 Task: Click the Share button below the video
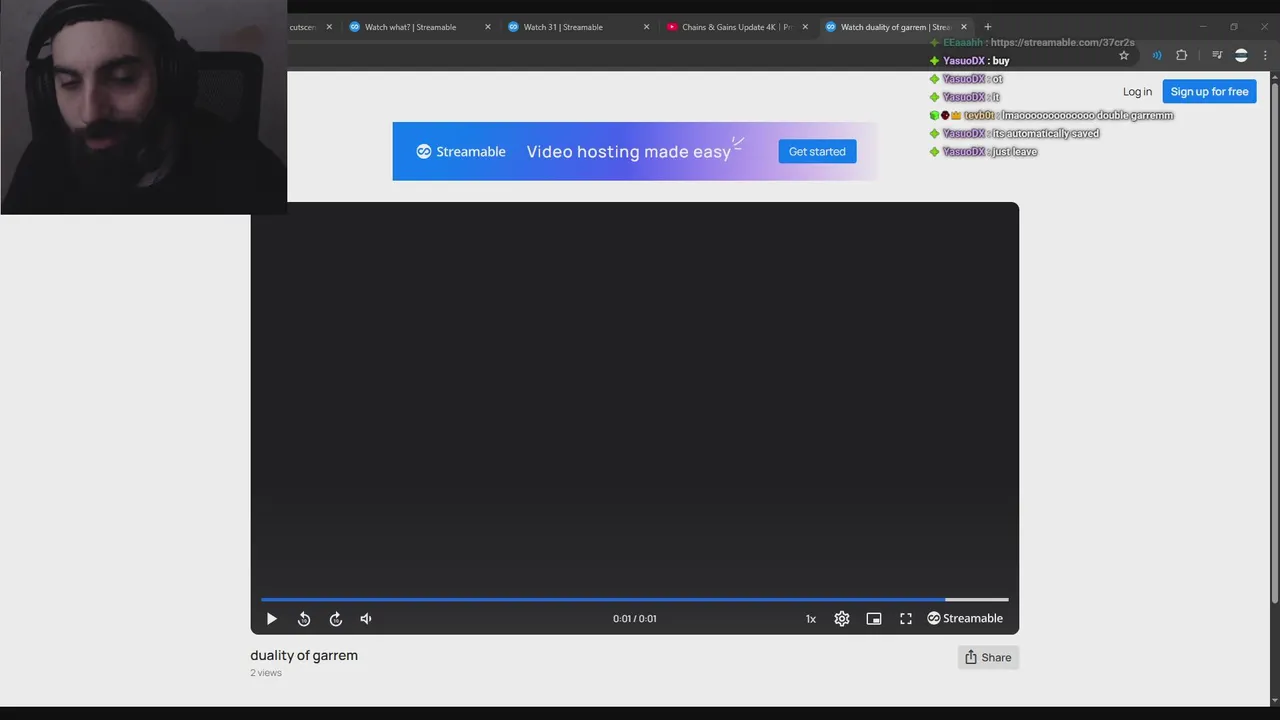[x=988, y=657]
